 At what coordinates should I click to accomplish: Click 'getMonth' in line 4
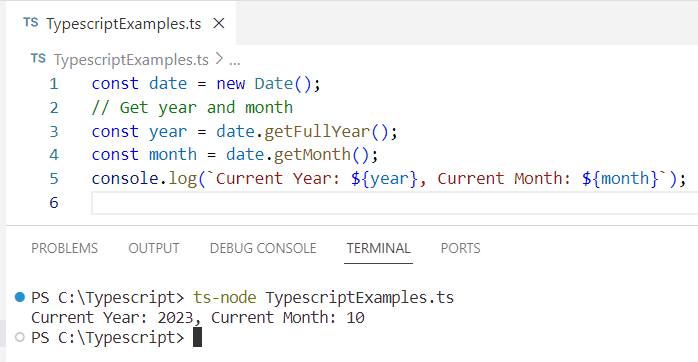point(312,155)
